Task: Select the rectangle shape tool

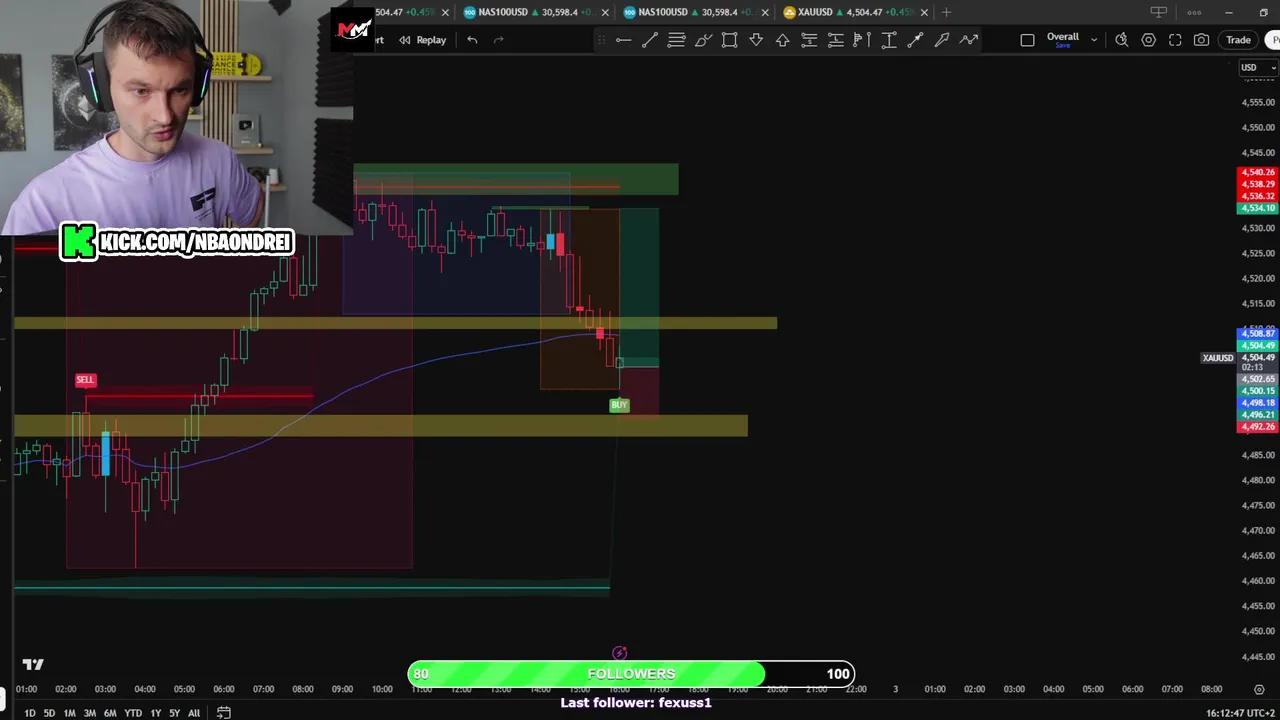Action: (729, 40)
